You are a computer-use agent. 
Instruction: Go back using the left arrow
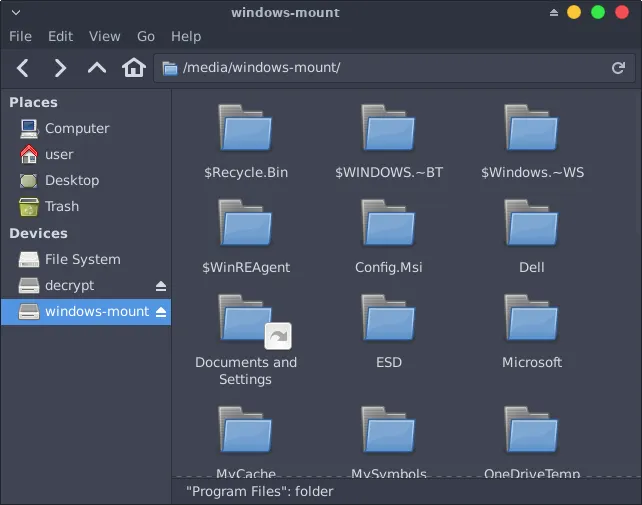click(x=23, y=68)
